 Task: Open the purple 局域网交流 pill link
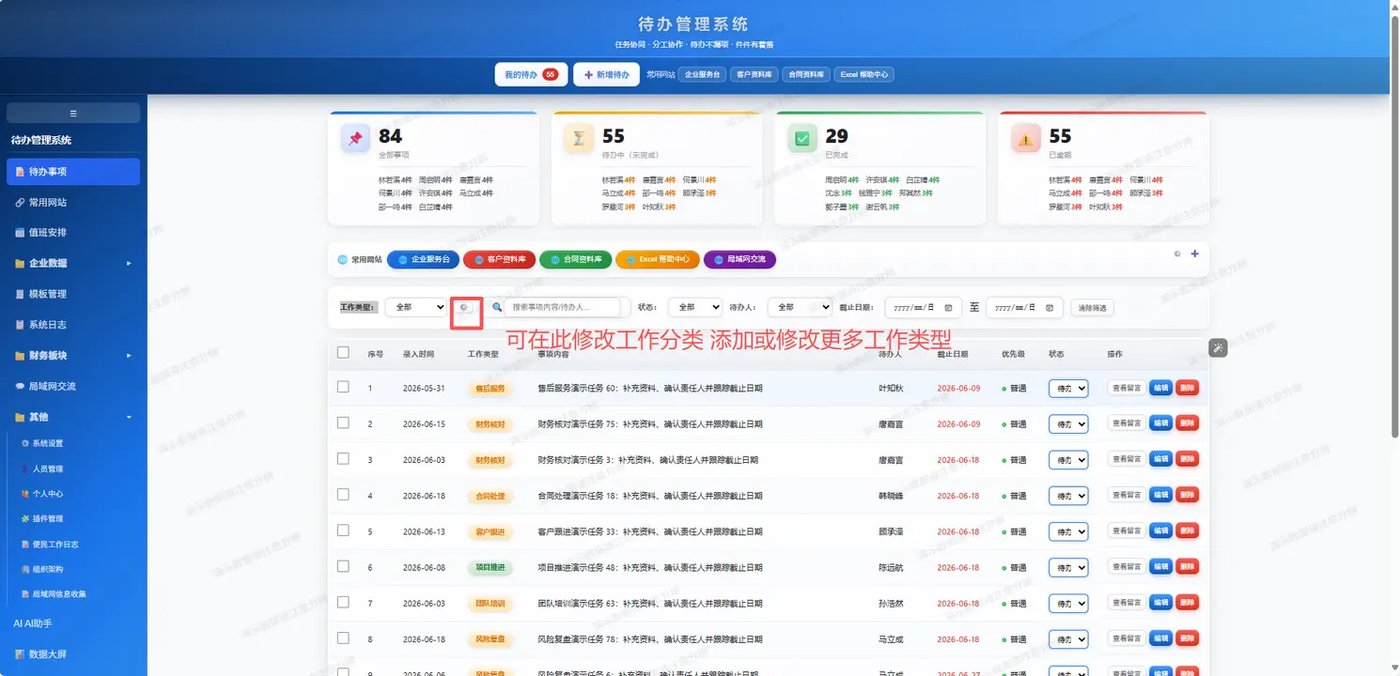click(740, 259)
